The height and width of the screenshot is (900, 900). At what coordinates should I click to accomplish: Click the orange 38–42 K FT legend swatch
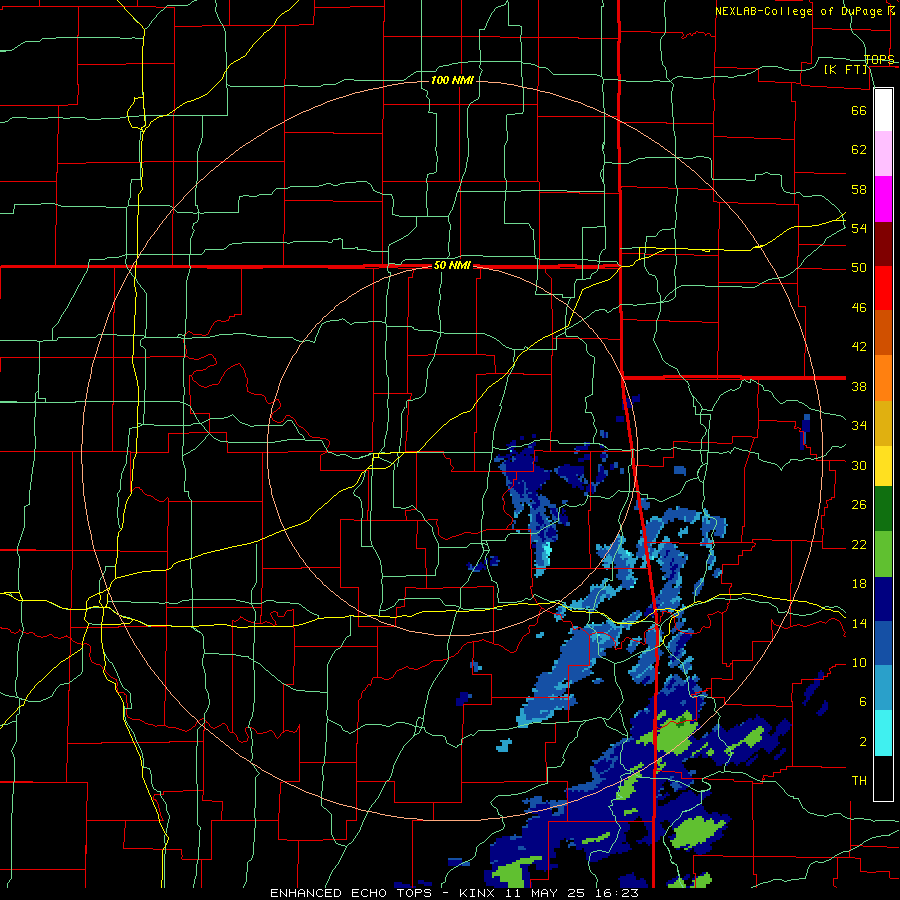(x=883, y=378)
